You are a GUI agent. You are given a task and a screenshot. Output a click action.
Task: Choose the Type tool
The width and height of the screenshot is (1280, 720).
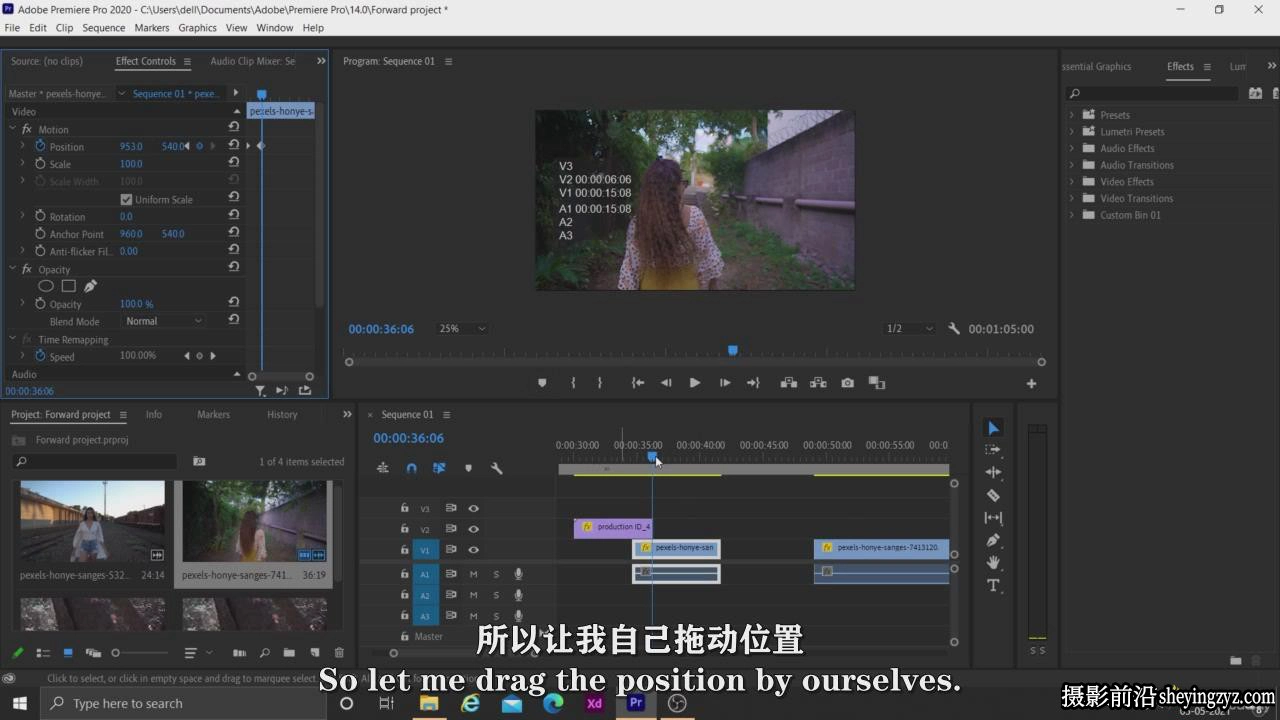click(x=993, y=585)
